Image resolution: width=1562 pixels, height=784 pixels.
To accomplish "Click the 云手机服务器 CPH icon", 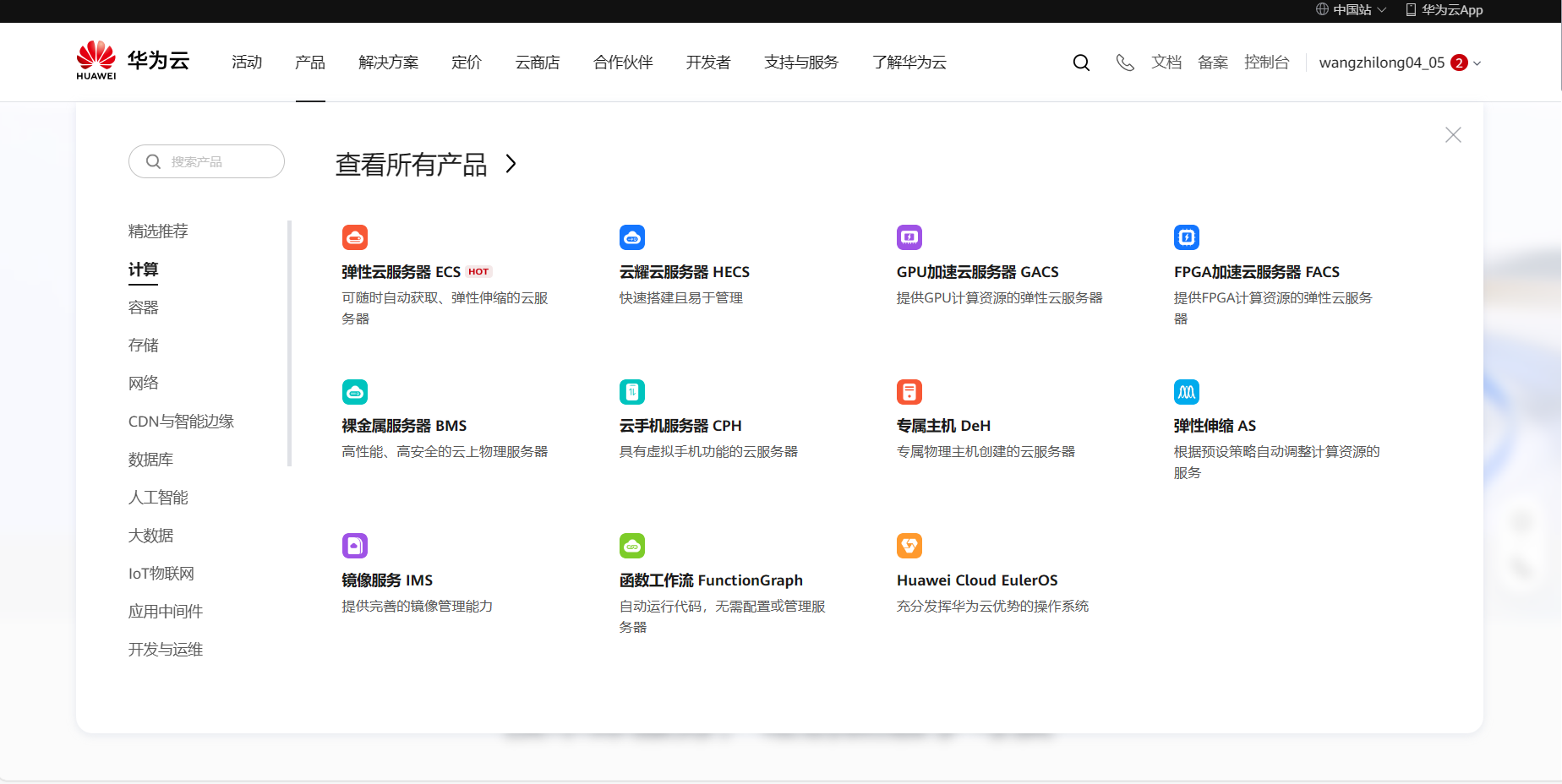I will [x=631, y=391].
